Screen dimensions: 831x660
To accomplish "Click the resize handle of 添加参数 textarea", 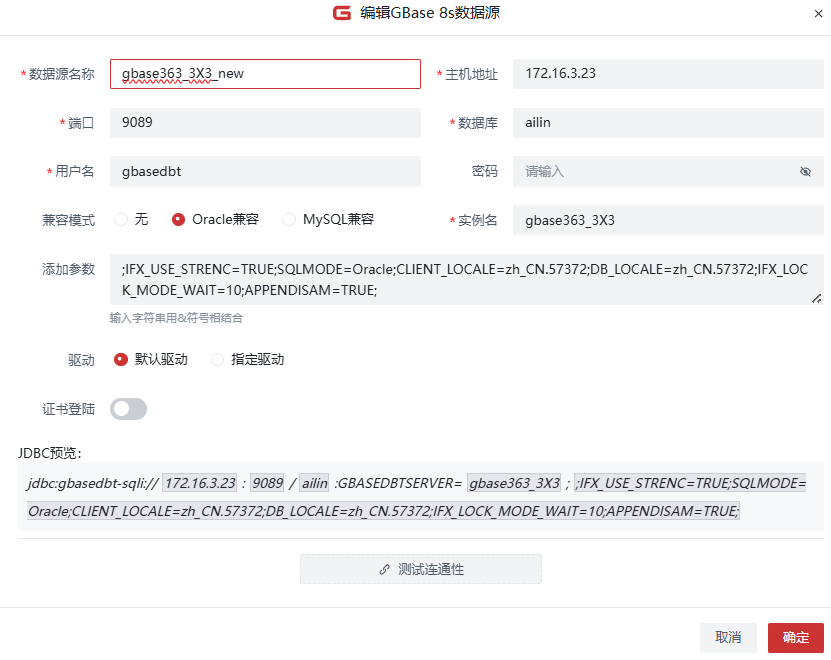I will coord(816,298).
